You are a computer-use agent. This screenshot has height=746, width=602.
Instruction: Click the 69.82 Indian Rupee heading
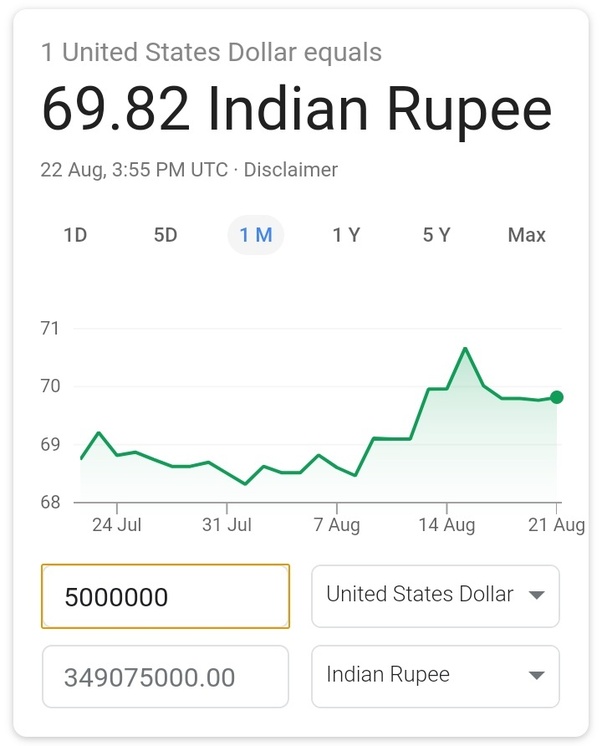click(296, 110)
